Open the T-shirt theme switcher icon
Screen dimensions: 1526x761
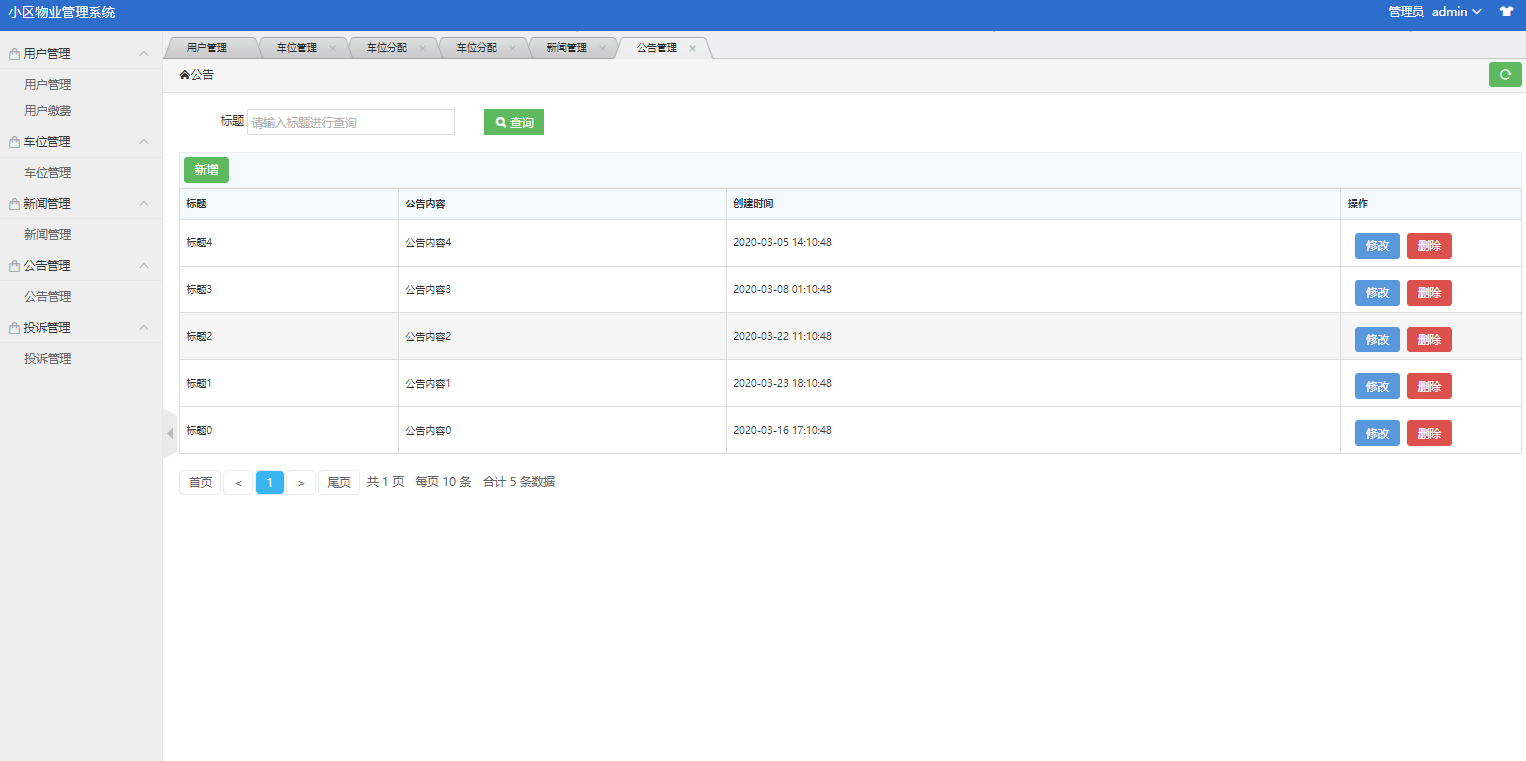pos(1506,12)
